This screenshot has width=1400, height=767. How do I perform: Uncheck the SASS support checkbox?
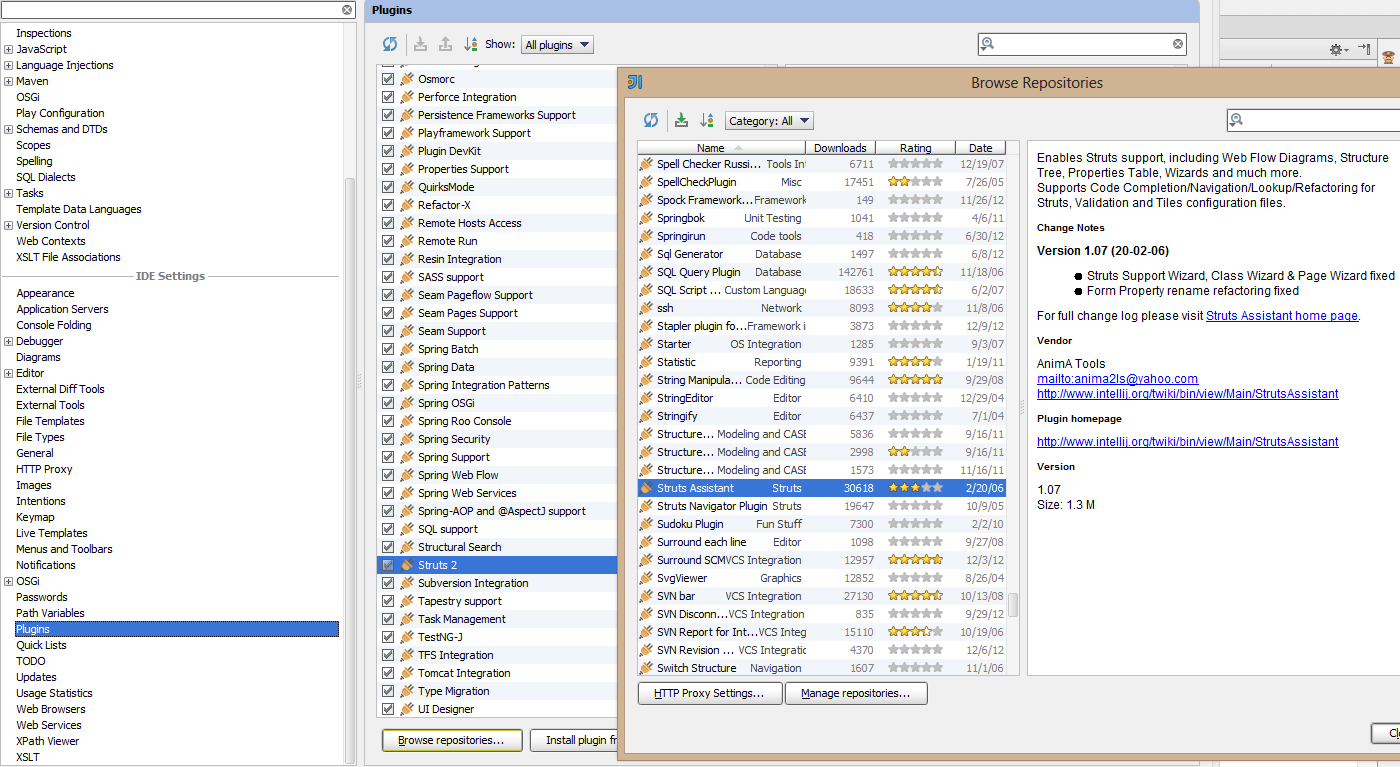point(388,277)
